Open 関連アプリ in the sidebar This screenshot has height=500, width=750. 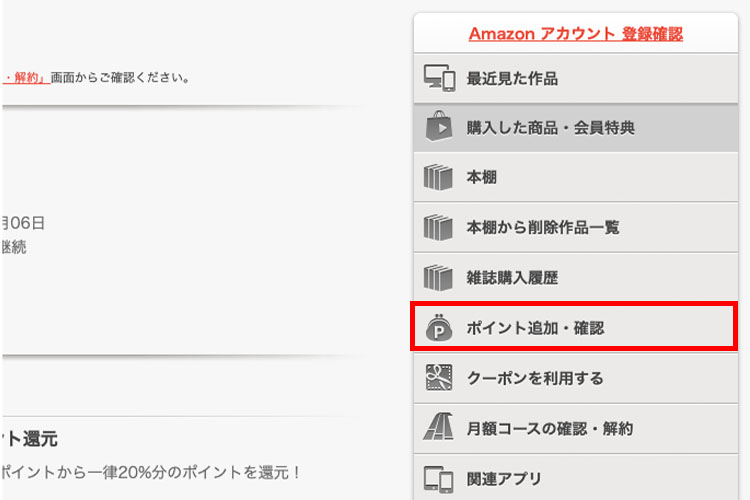click(505, 477)
